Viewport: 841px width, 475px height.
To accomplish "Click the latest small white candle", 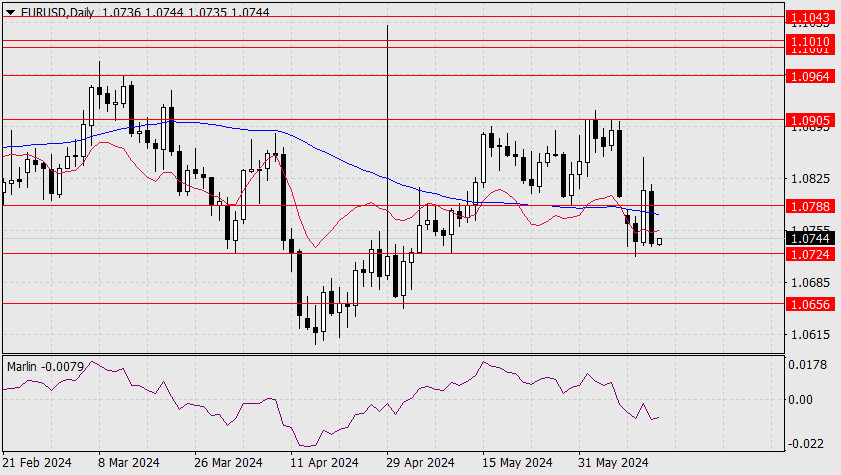I will pyautogui.click(x=659, y=242).
